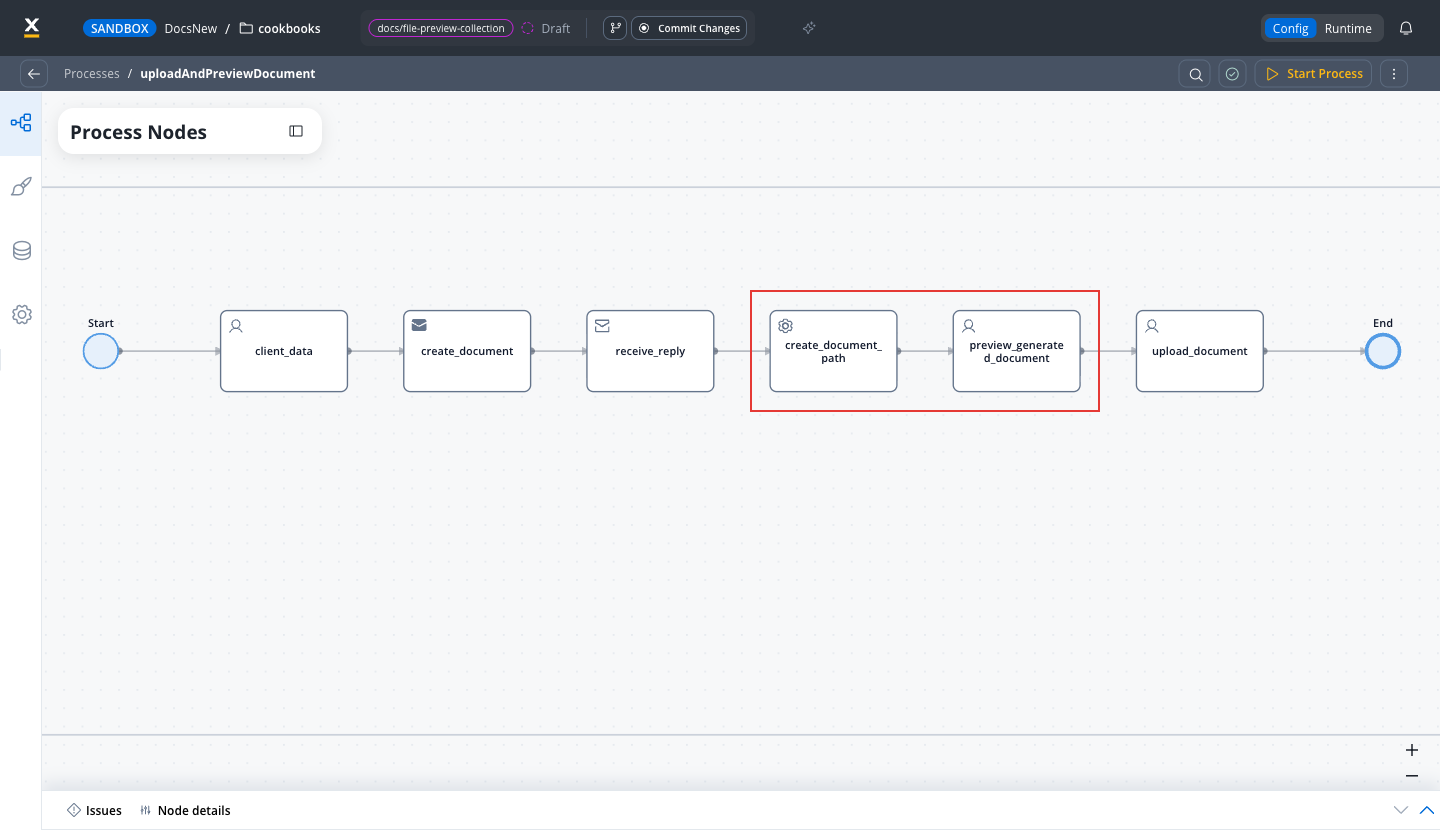Select the receive_reply node
The width and height of the screenshot is (1440, 830).
650,351
